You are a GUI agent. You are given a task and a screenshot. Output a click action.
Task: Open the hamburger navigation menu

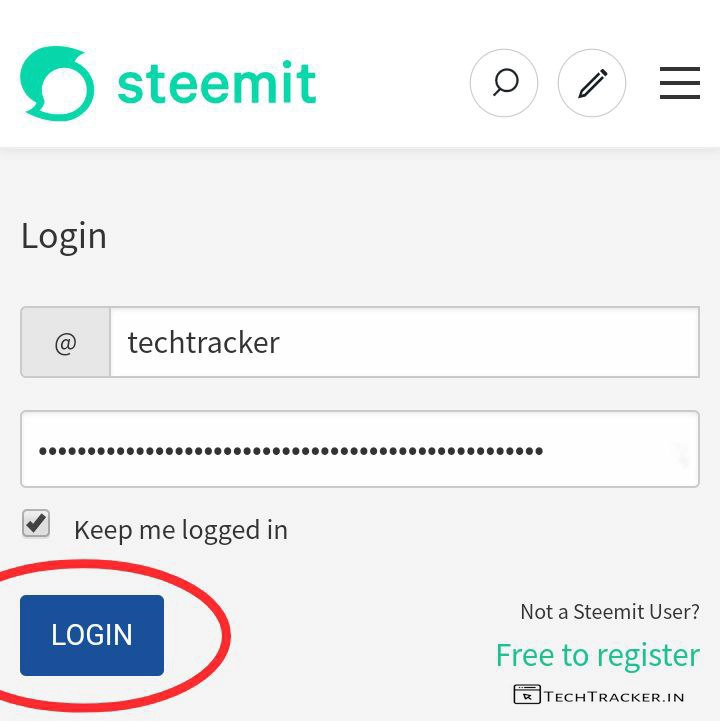(x=679, y=84)
